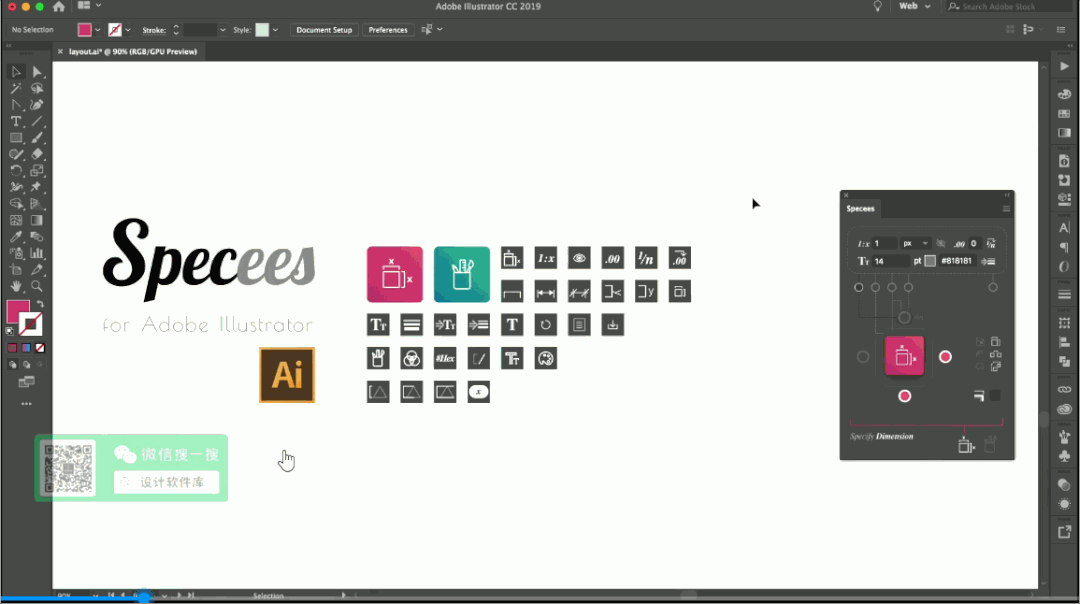Screen dimensions: 1080x604
Task: Click the Home icon in title bar
Action: [x=59, y=7]
